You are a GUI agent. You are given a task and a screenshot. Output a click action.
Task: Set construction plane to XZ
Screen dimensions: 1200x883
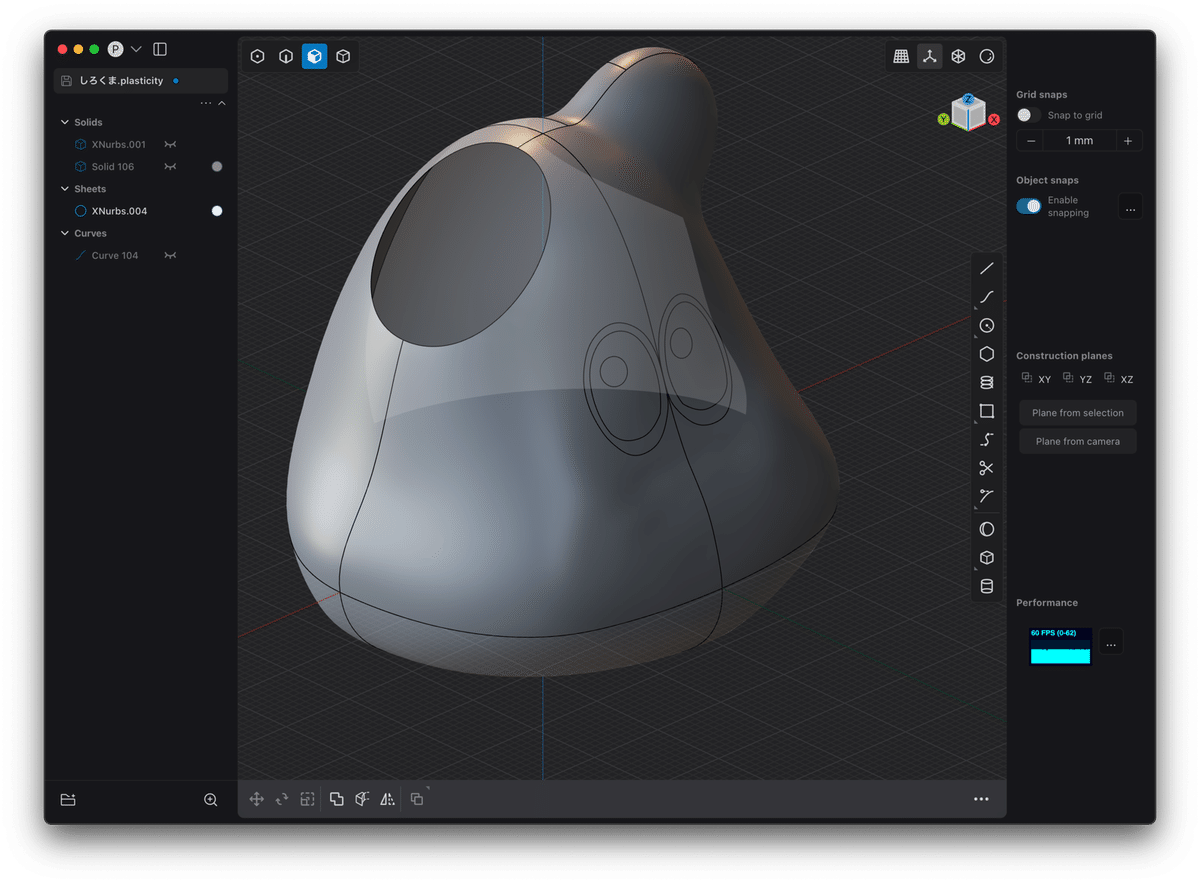[x=1119, y=379]
